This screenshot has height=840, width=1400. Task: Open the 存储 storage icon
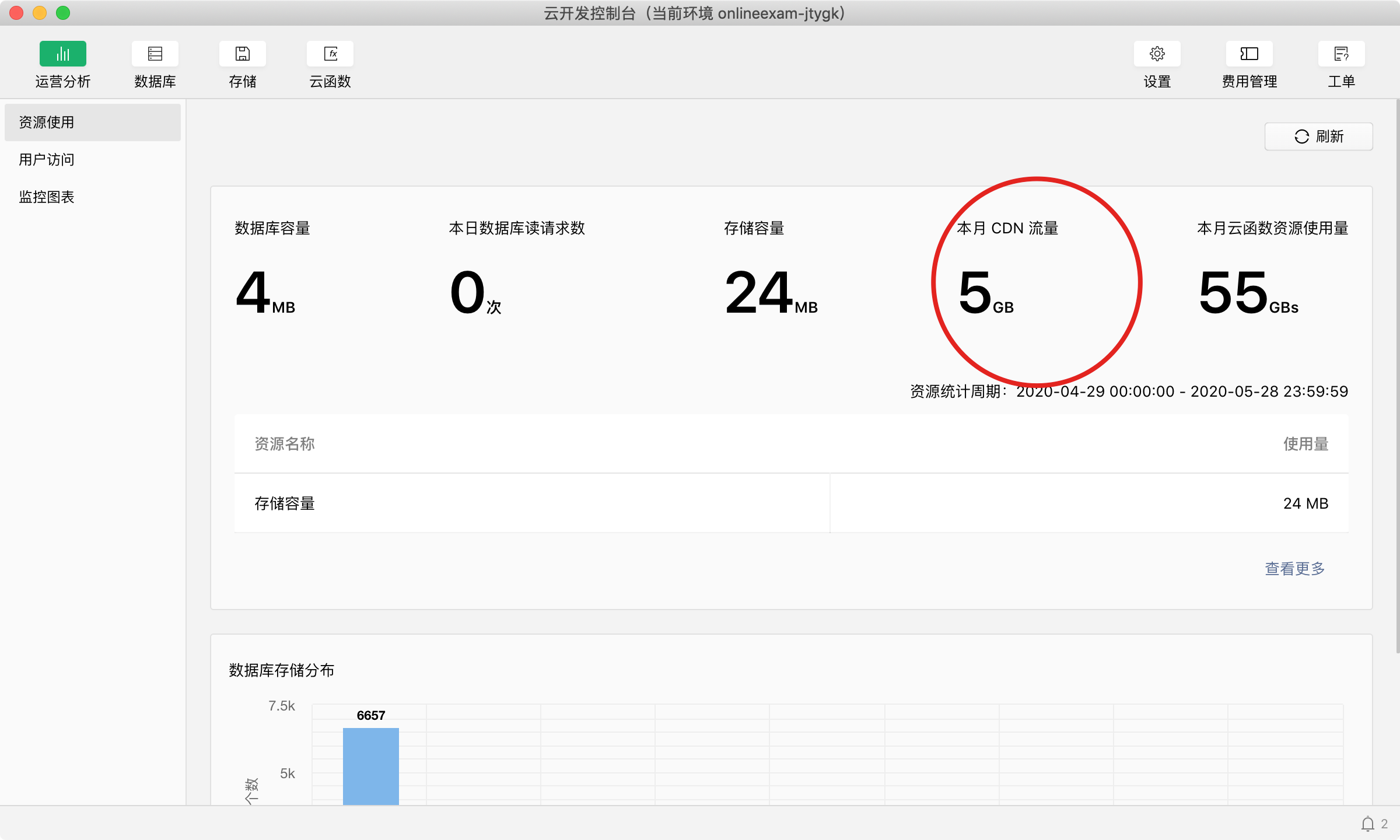point(242,54)
